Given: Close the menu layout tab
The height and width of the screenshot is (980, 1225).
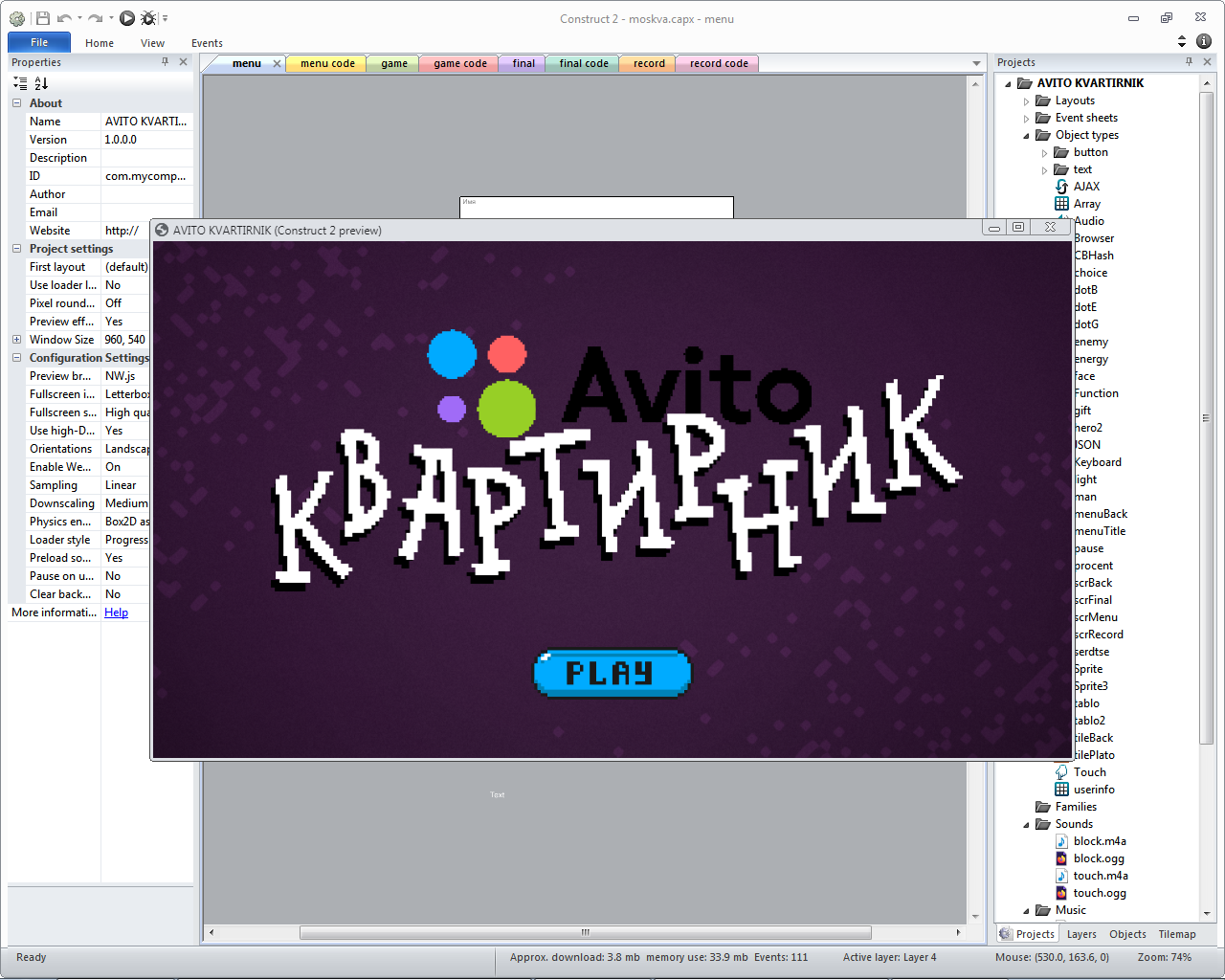Looking at the screenshot, I should coord(277,64).
